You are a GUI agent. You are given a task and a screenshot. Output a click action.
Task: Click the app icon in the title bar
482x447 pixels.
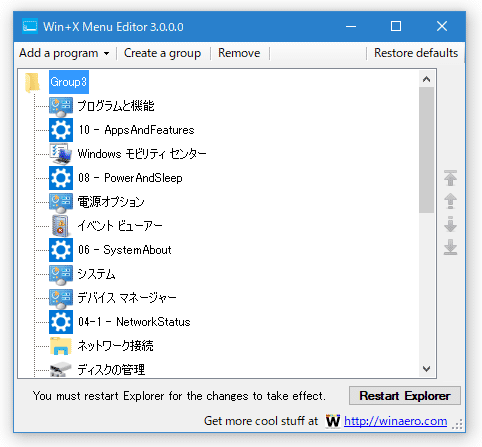click(x=30, y=26)
